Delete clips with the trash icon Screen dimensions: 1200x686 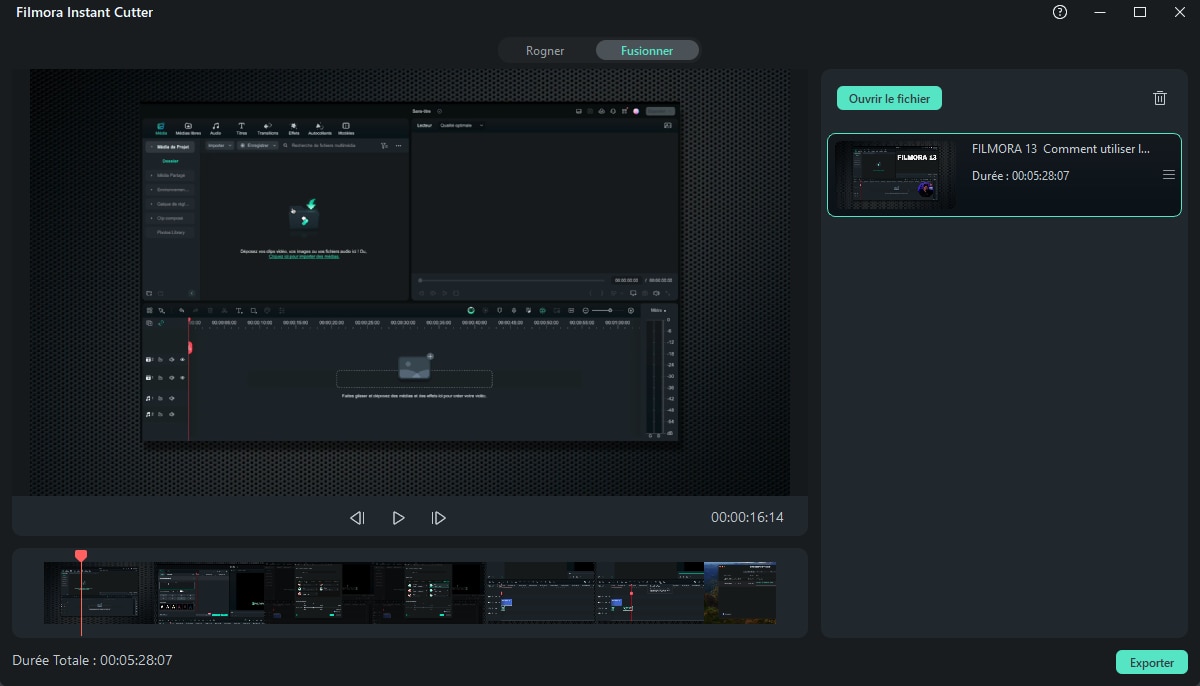[x=1160, y=98]
